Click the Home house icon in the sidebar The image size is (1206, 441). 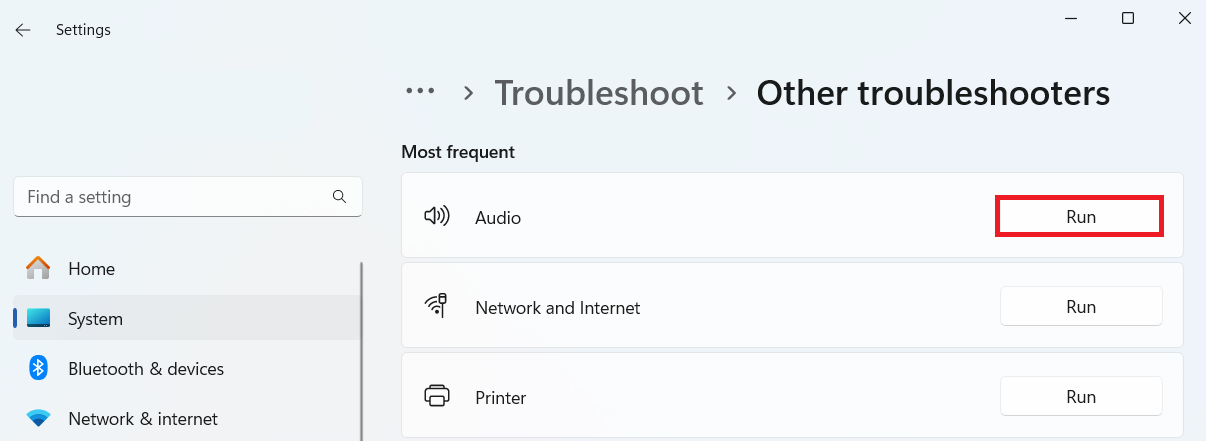pos(38,268)
